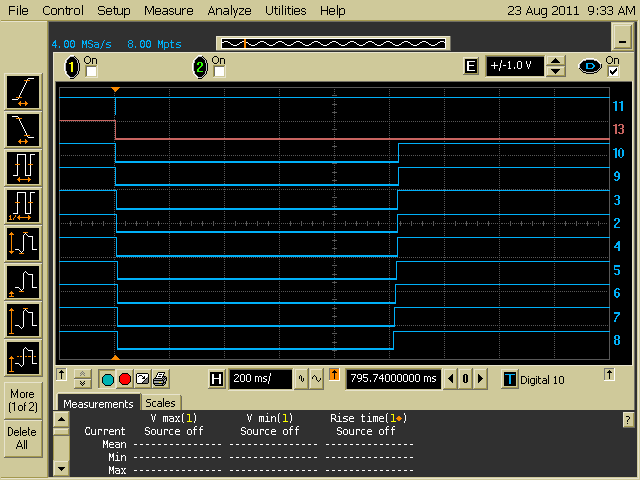Click the orange delay reference arrow icon
Image resolution: width=640 pixels, height=480 pixels.
click(x=334, y=375)
